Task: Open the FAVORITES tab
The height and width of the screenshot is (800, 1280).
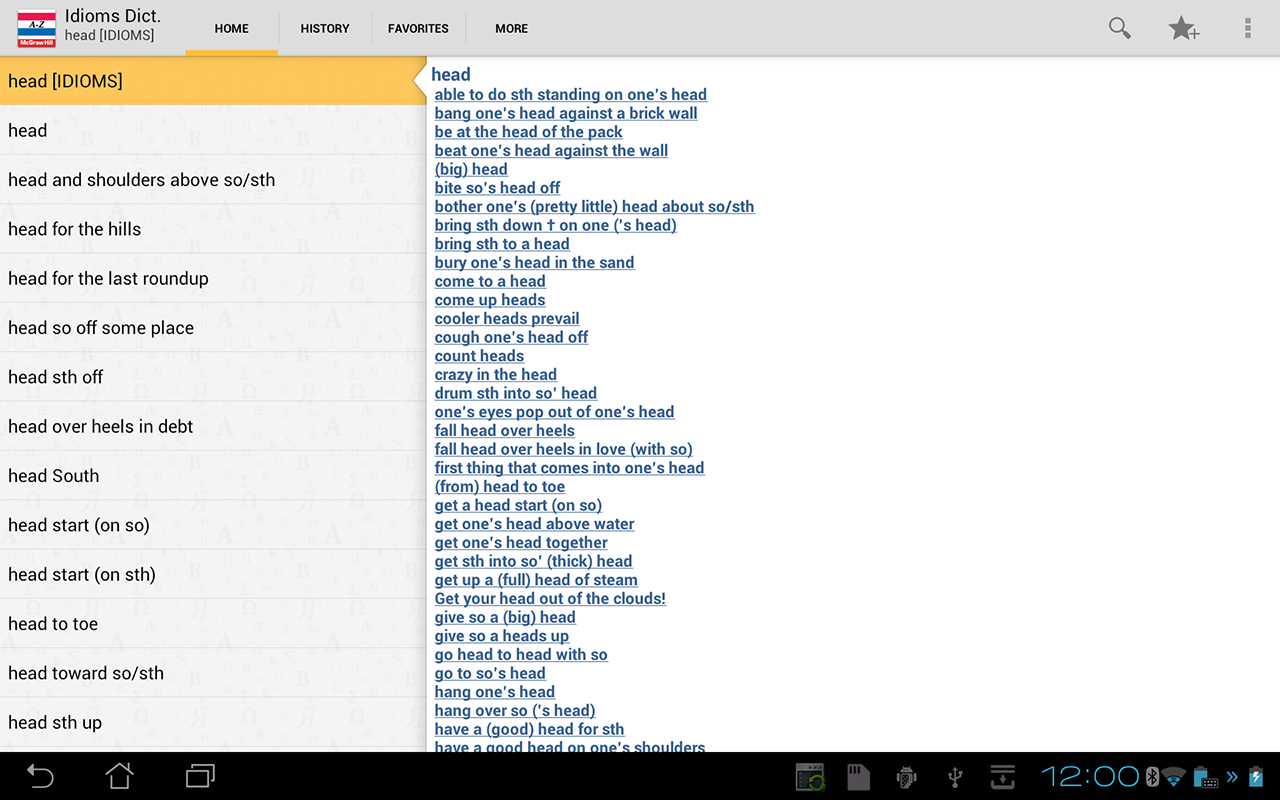Action: 418,28
